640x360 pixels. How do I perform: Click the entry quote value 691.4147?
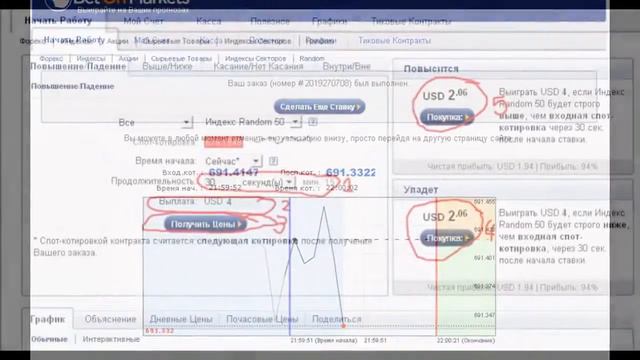point(233,172)
